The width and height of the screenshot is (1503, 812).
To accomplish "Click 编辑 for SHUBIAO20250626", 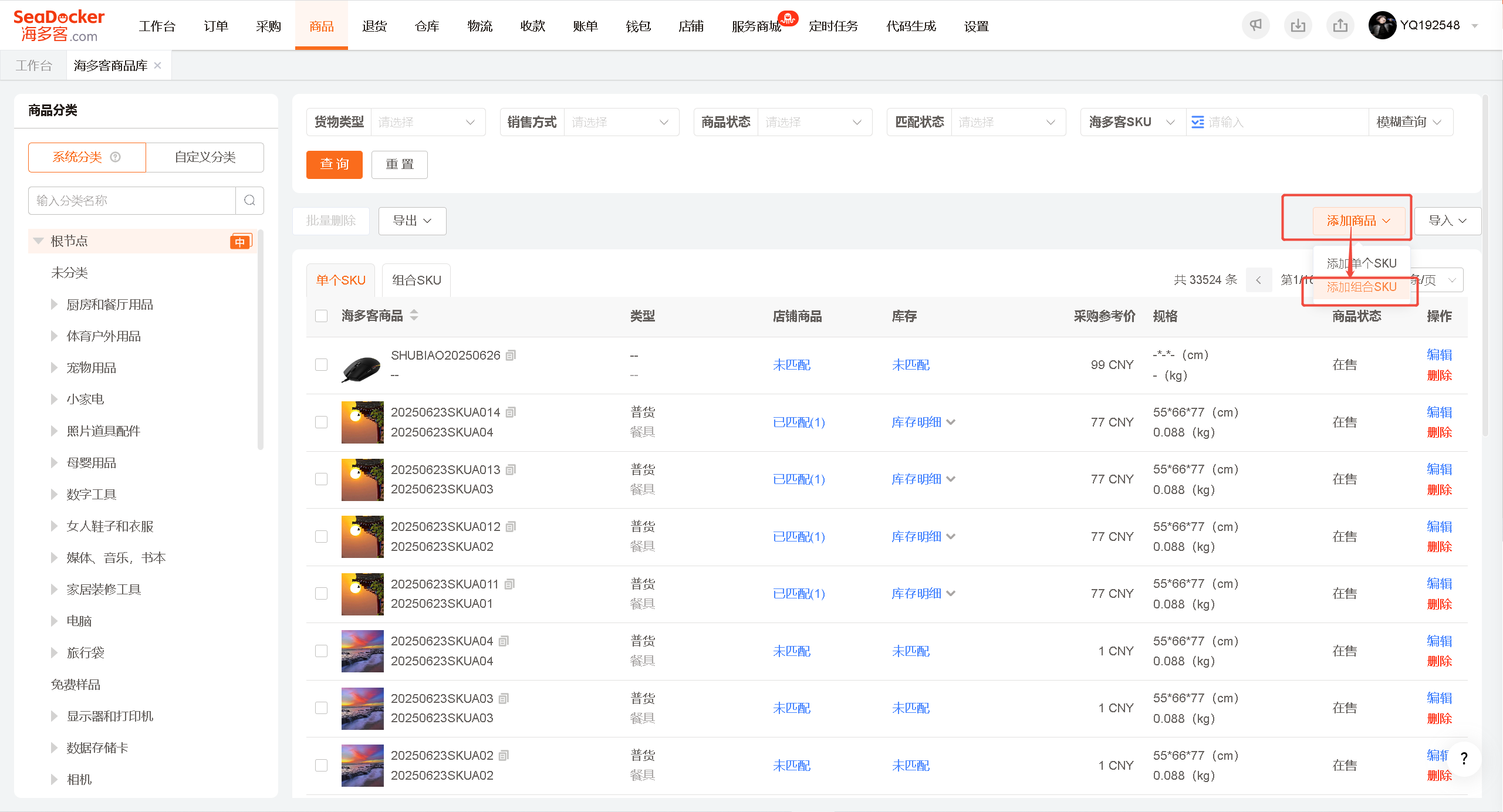I will tap(1439, 355).
